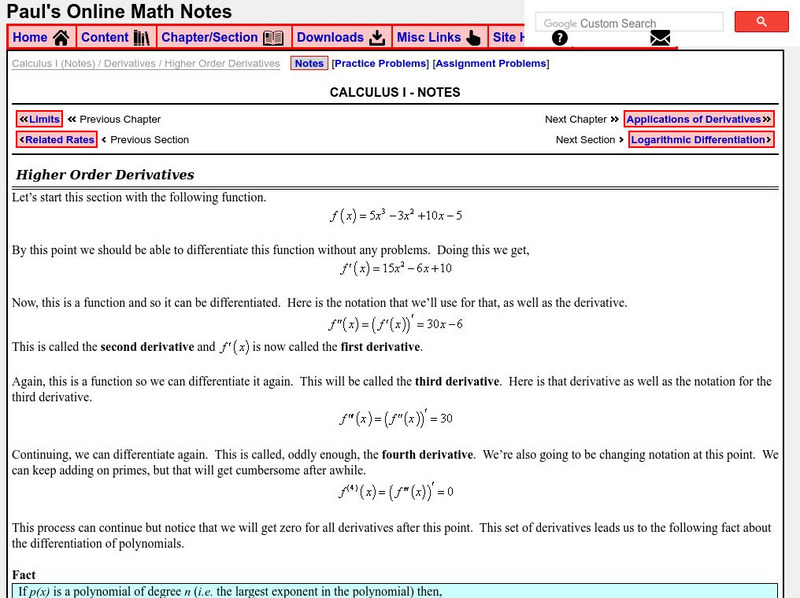The width and height of the screenshot is (800, 598).
Task: Select the Notes tab
Action: pyautogui.click(x=309, y=63)
